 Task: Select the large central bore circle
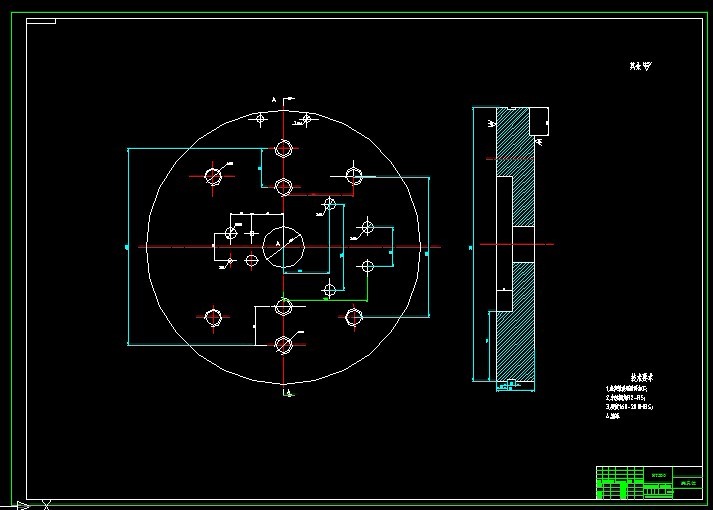coord(284,247)
